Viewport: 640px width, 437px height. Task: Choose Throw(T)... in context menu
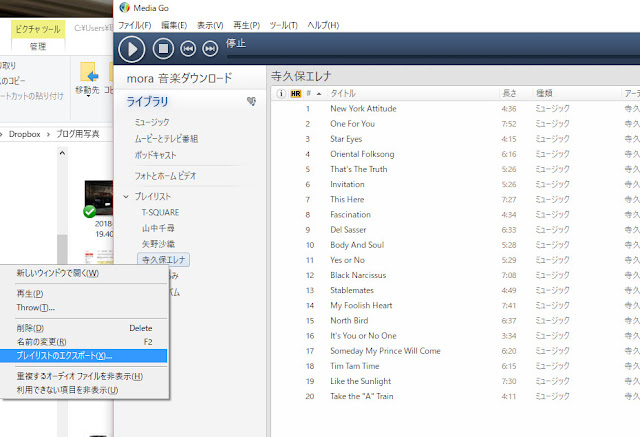pos(84,308)
